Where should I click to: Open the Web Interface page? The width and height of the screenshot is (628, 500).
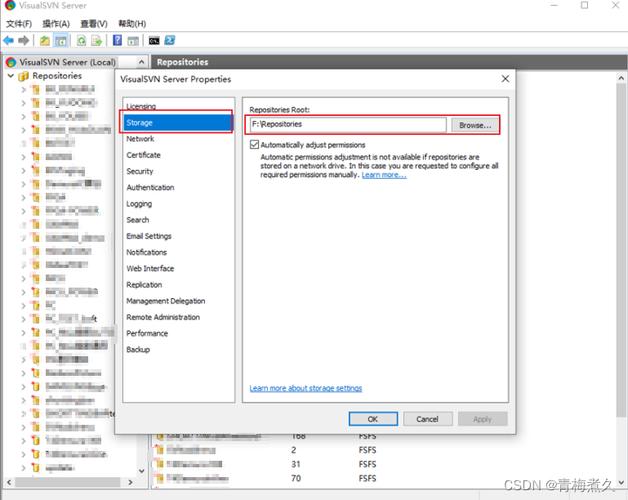150,268
